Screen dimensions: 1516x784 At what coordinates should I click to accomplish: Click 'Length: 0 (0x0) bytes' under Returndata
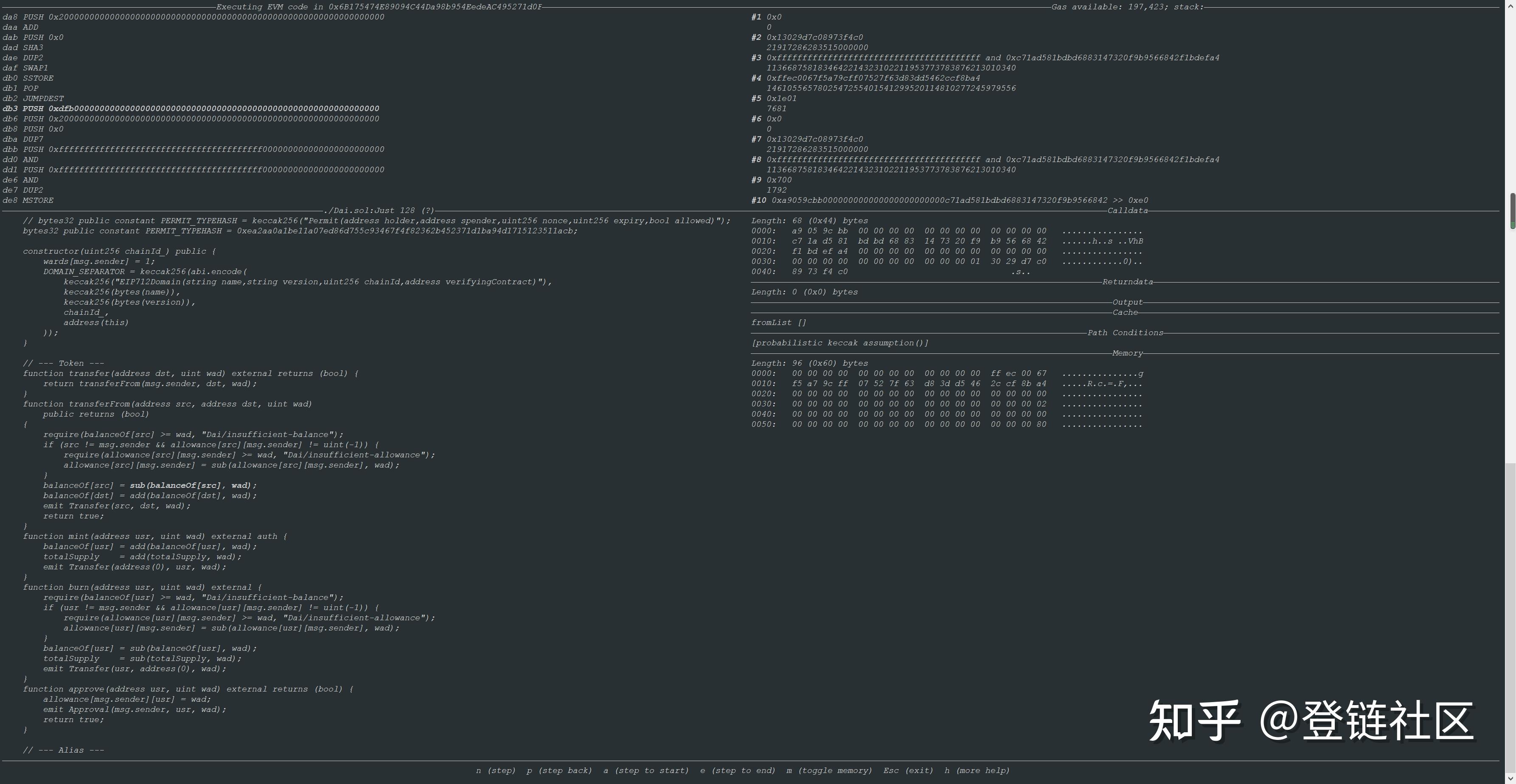coord(805,292)
